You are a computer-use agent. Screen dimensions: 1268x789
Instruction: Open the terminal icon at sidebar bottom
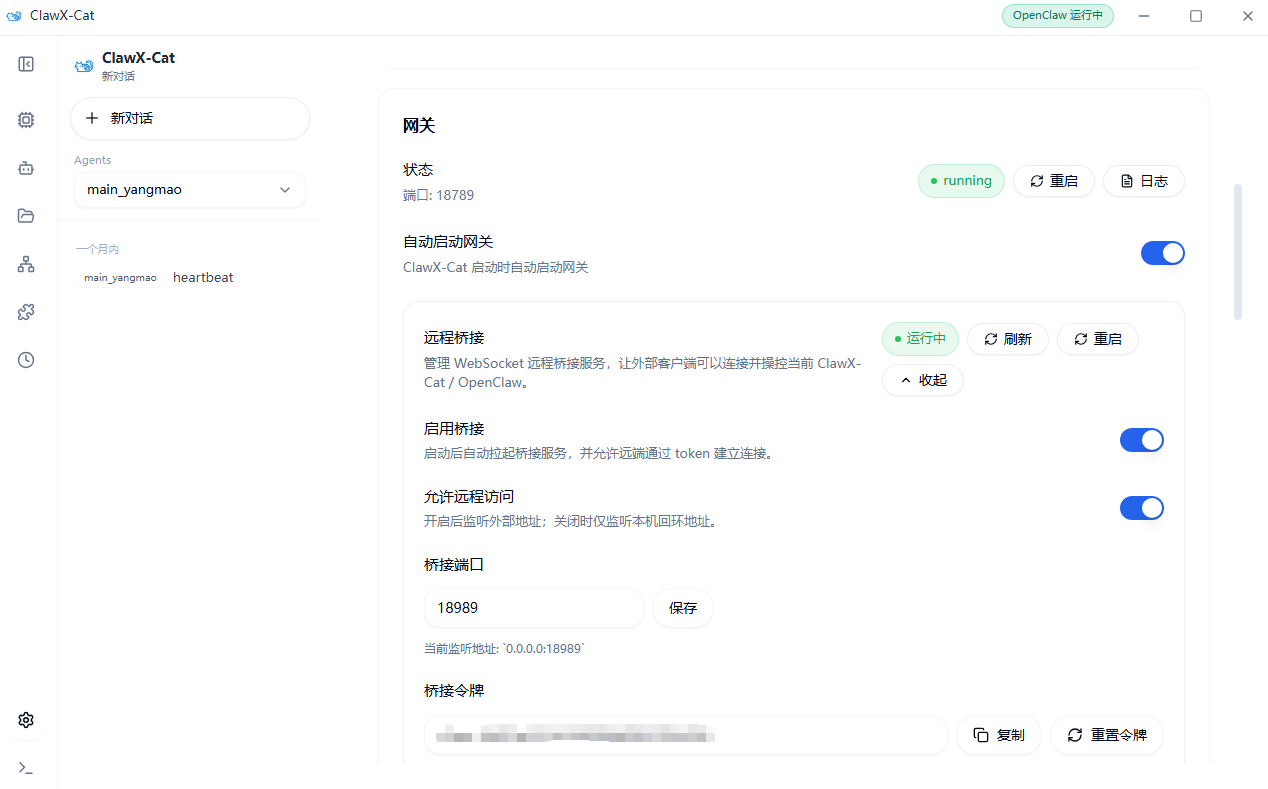point(25,768)
